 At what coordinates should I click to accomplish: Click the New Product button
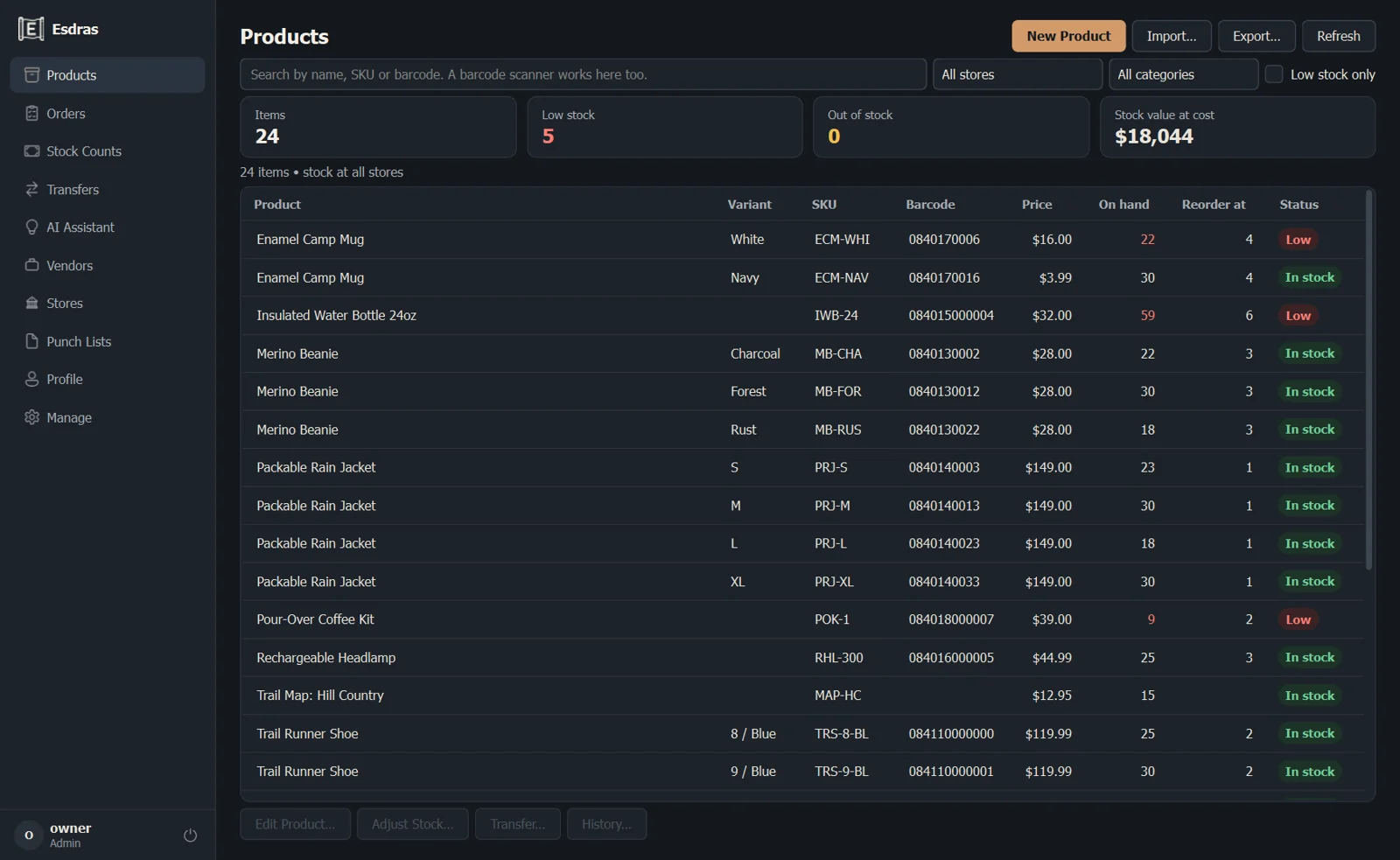[1068, 36]
